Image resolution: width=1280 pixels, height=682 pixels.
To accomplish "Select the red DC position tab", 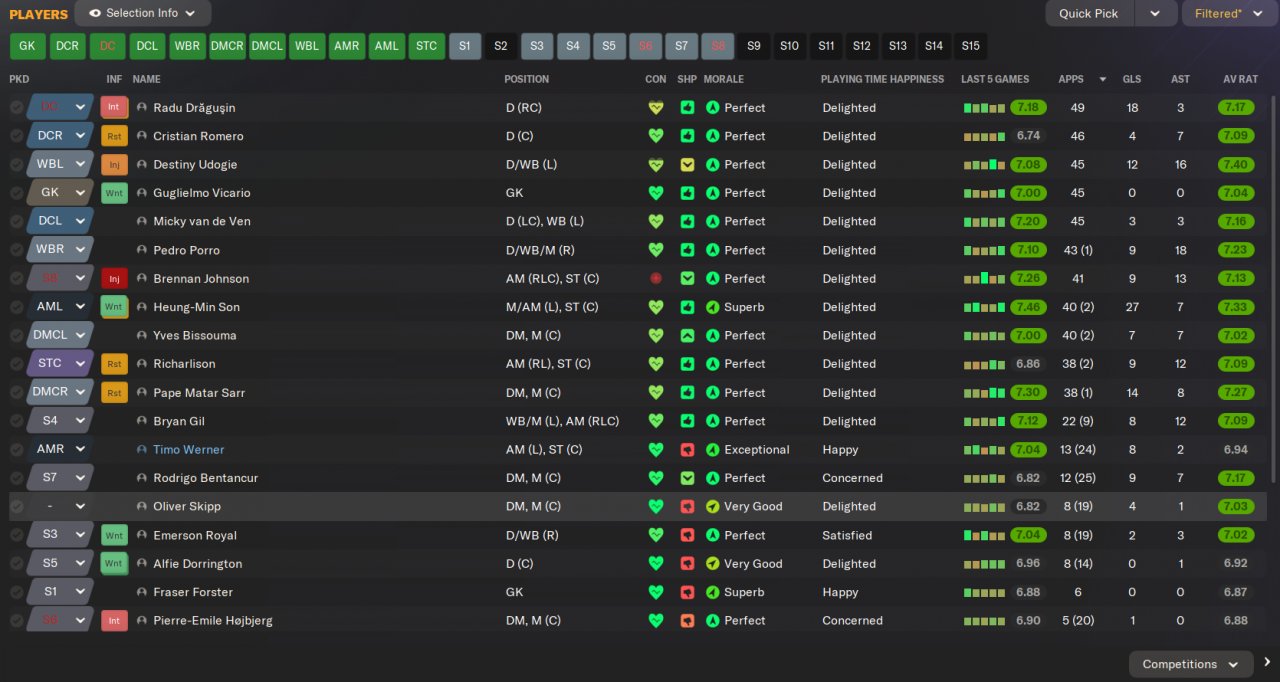I will coord(107,46).
